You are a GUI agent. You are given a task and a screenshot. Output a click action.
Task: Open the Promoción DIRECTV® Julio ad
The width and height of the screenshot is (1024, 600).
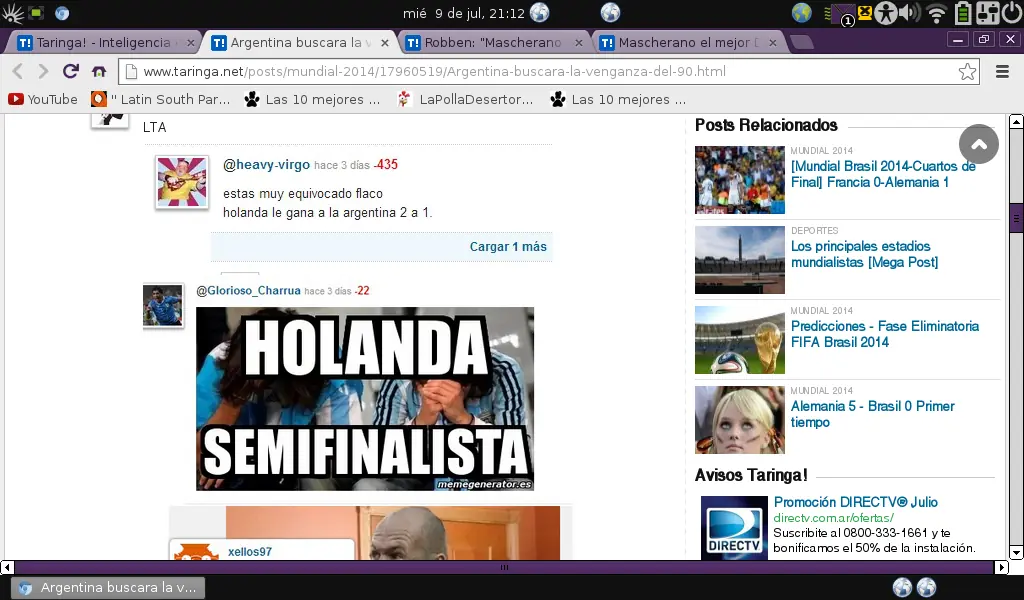click(856, 502)
